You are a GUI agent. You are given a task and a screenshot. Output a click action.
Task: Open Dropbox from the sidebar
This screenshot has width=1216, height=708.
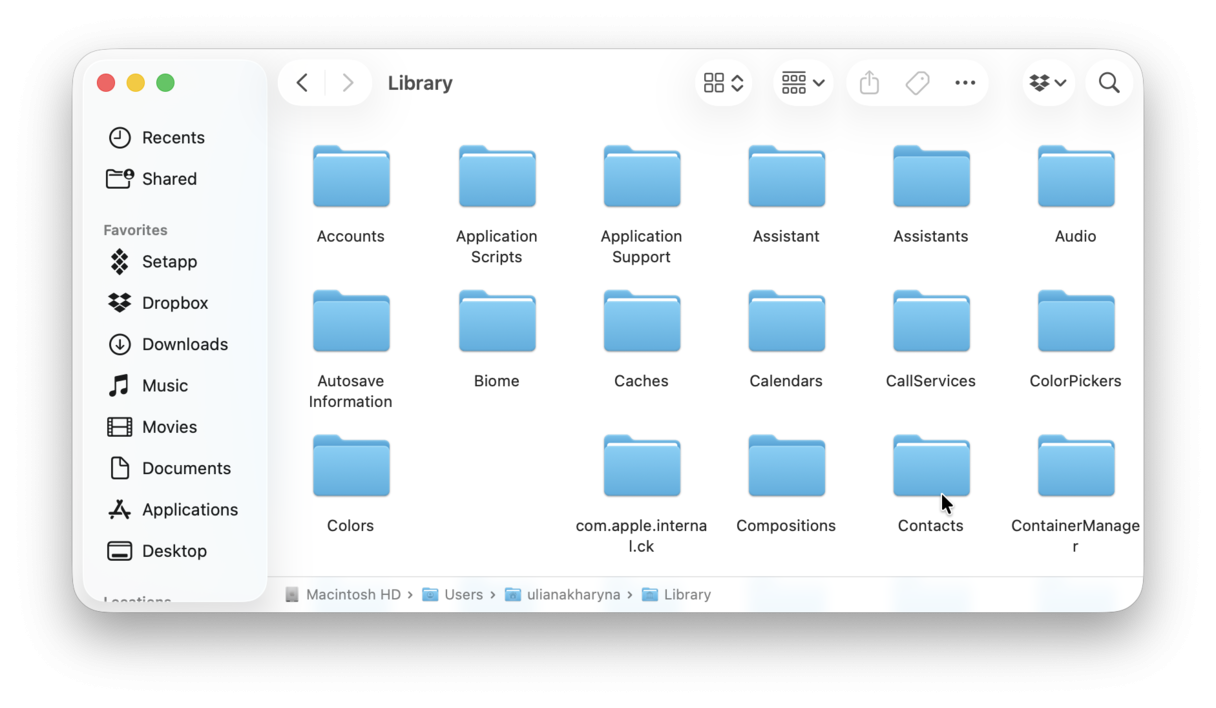click(175, 303)
